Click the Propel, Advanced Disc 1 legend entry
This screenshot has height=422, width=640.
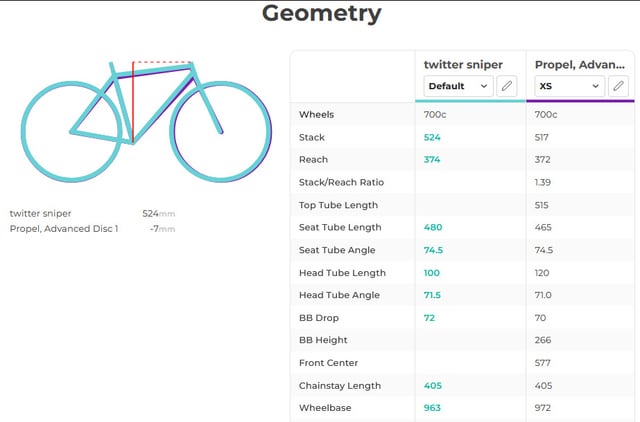pos(64,229)
